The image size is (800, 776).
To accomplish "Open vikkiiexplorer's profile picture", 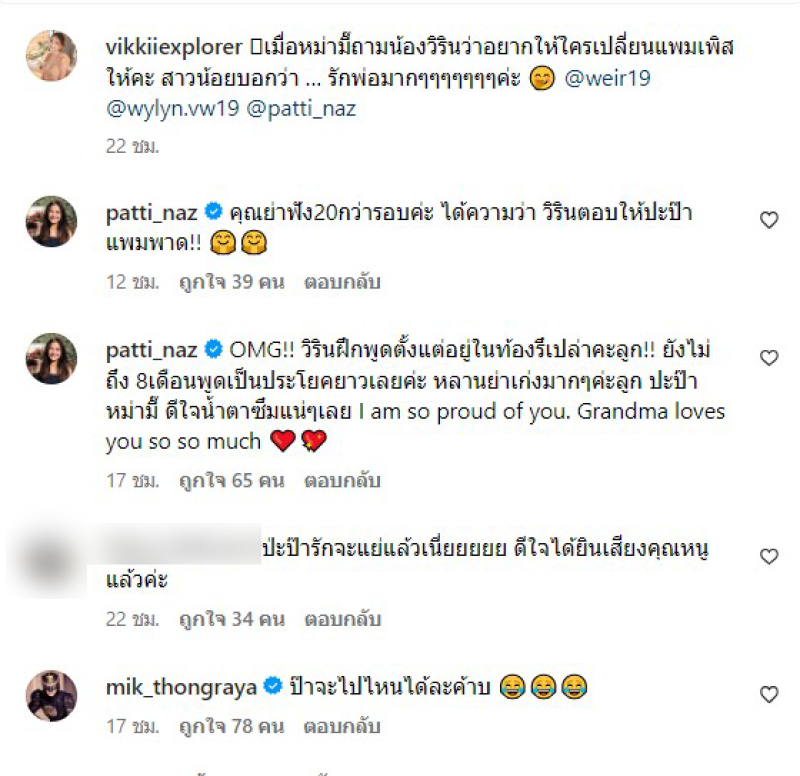I will (52, 56).
